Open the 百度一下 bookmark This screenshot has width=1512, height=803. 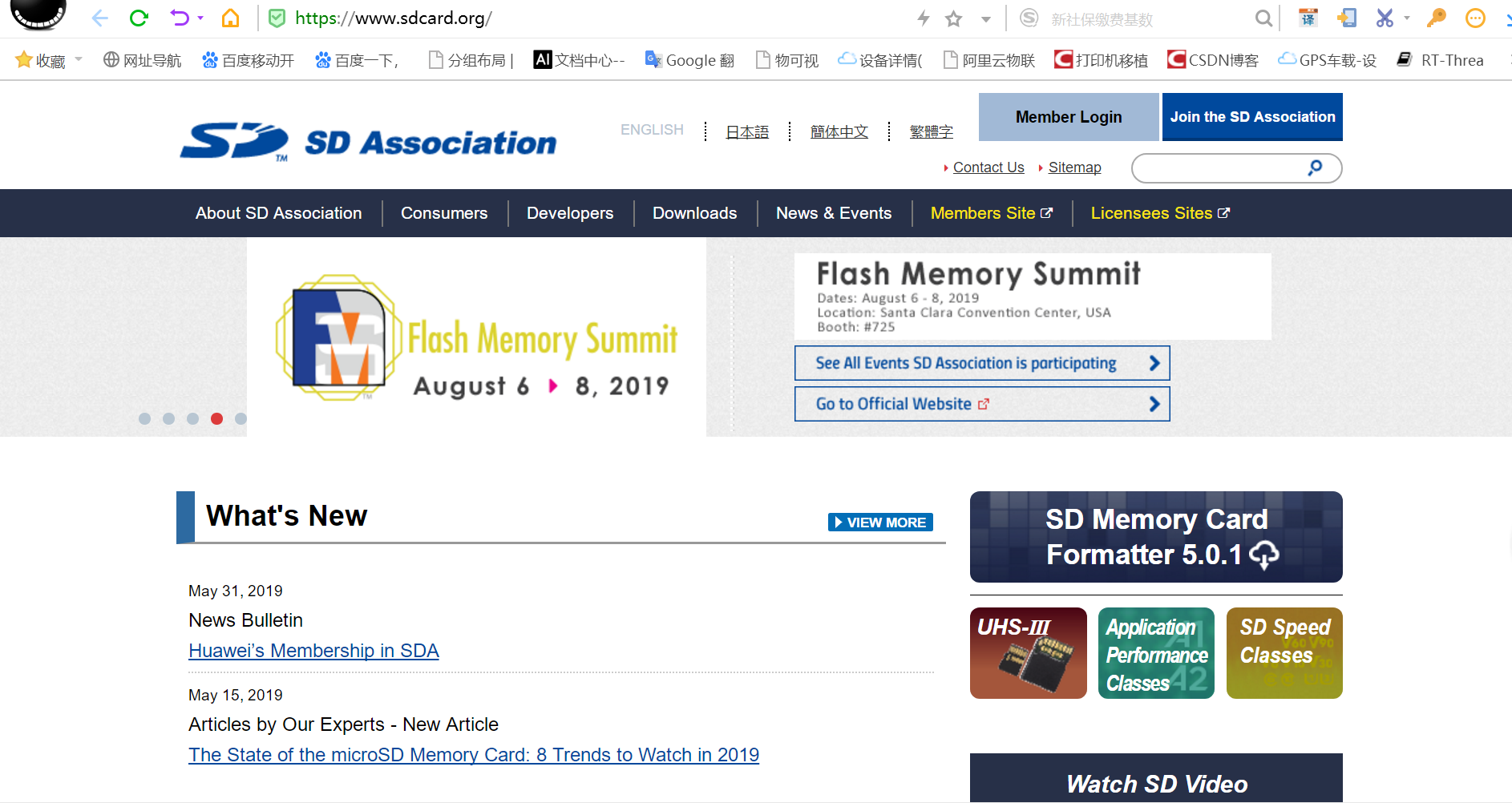pos(357,60)
